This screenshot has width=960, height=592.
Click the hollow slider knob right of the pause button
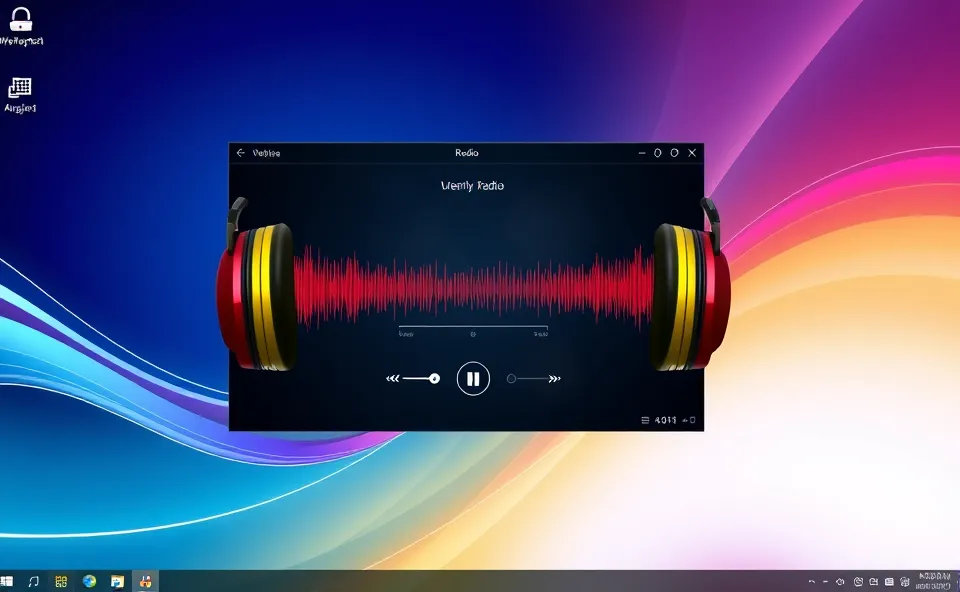click(511, 379)
